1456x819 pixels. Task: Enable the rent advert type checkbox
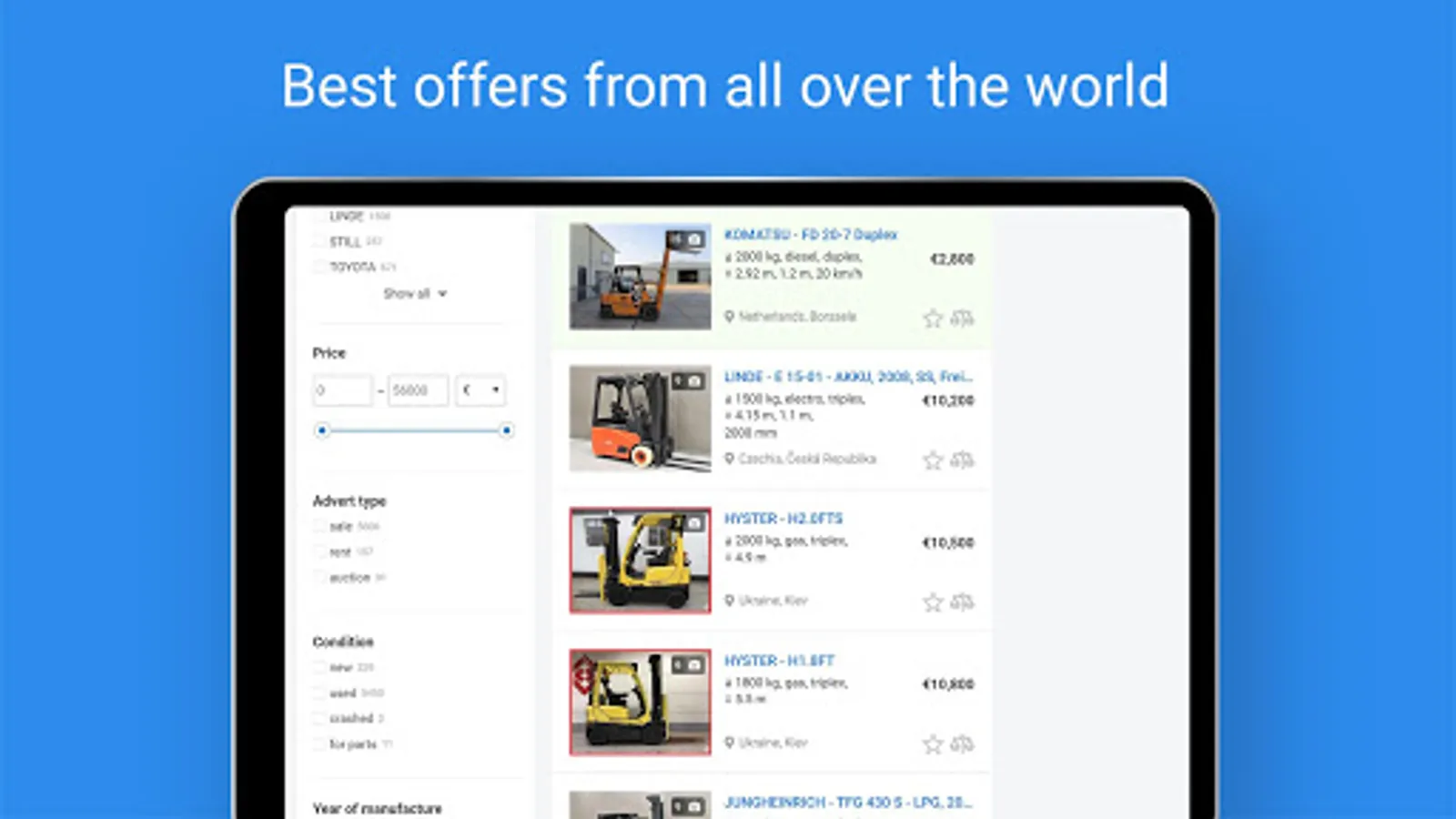[318, 551]
